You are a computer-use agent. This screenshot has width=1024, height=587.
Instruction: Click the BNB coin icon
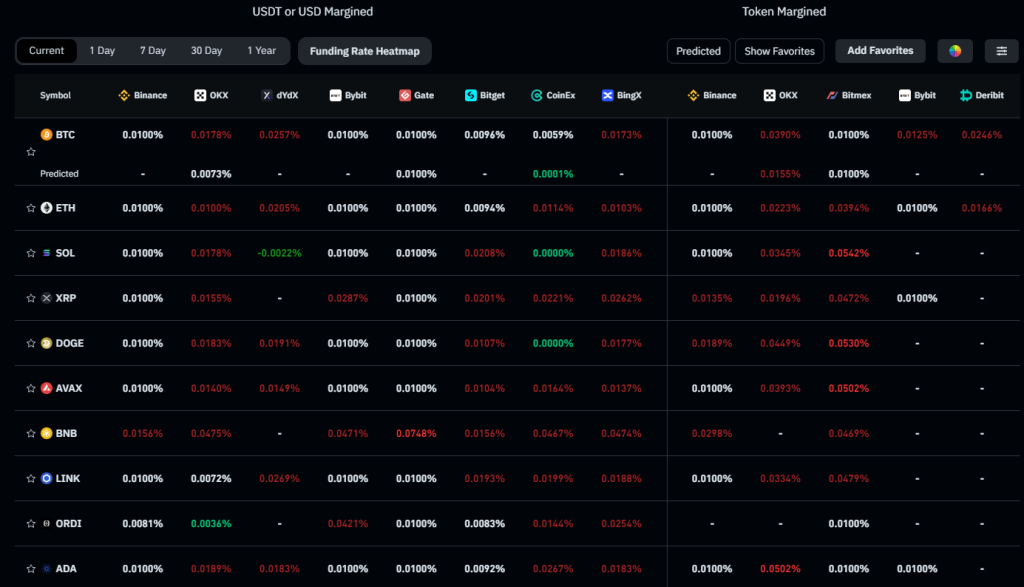tap(46, 433)
